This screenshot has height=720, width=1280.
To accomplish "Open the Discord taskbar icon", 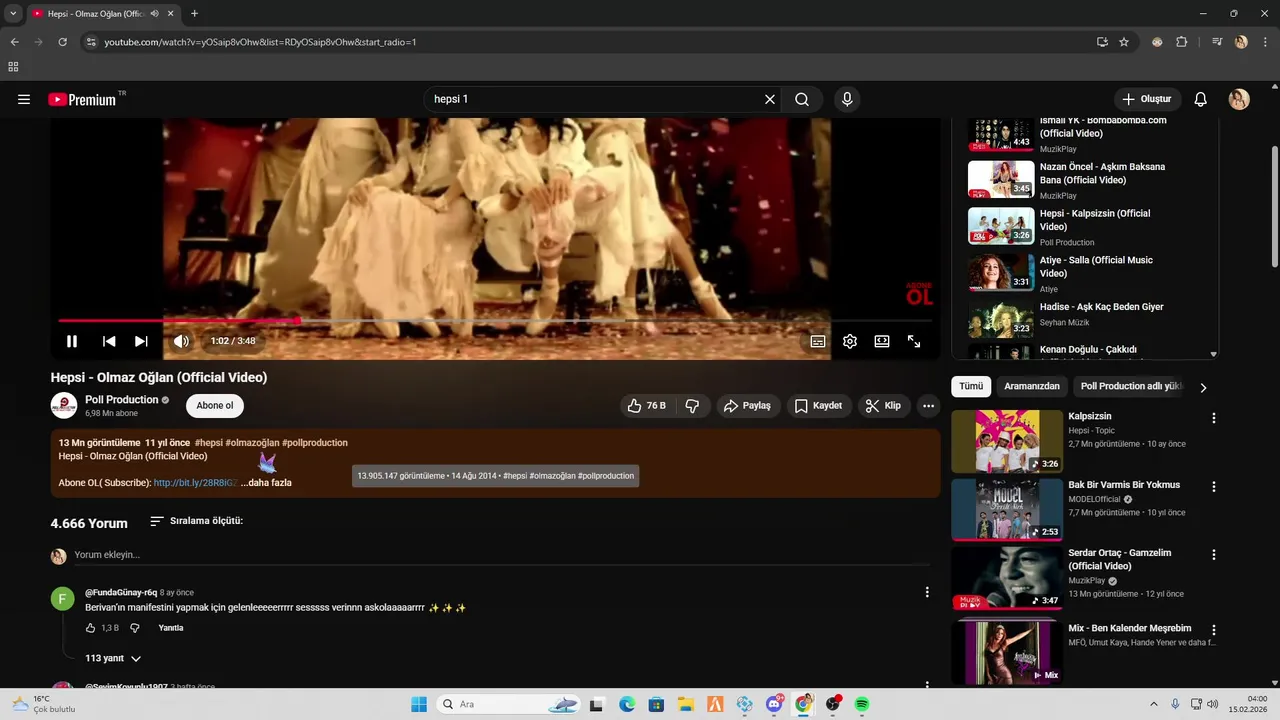I will 774,704.
